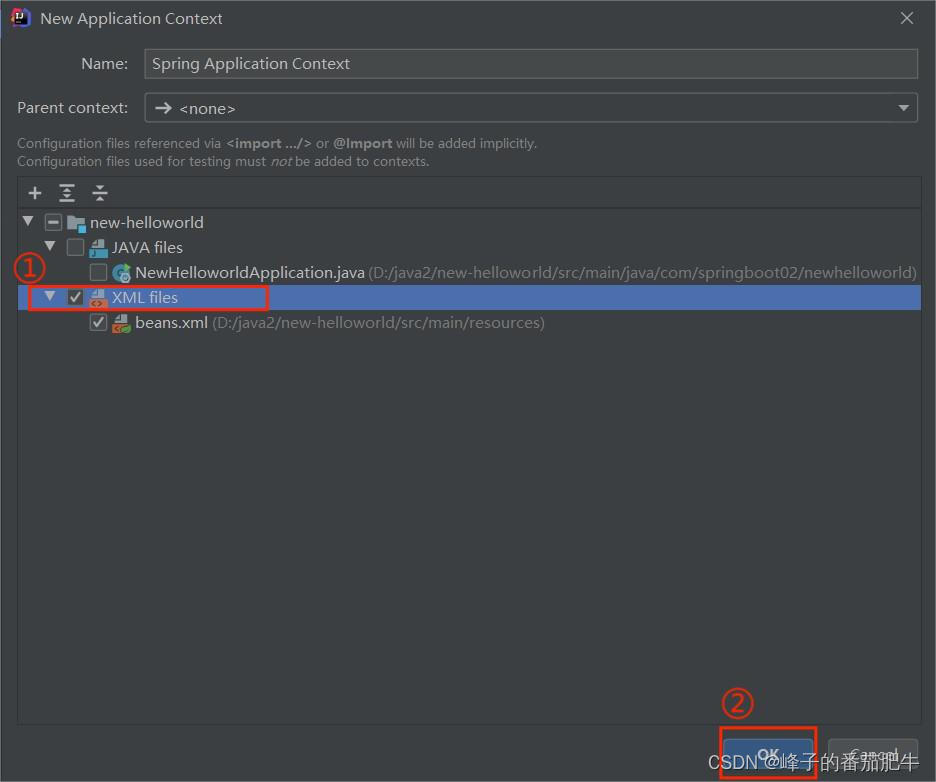Click the Expand All toolbar icon

(x=67, y=193)
